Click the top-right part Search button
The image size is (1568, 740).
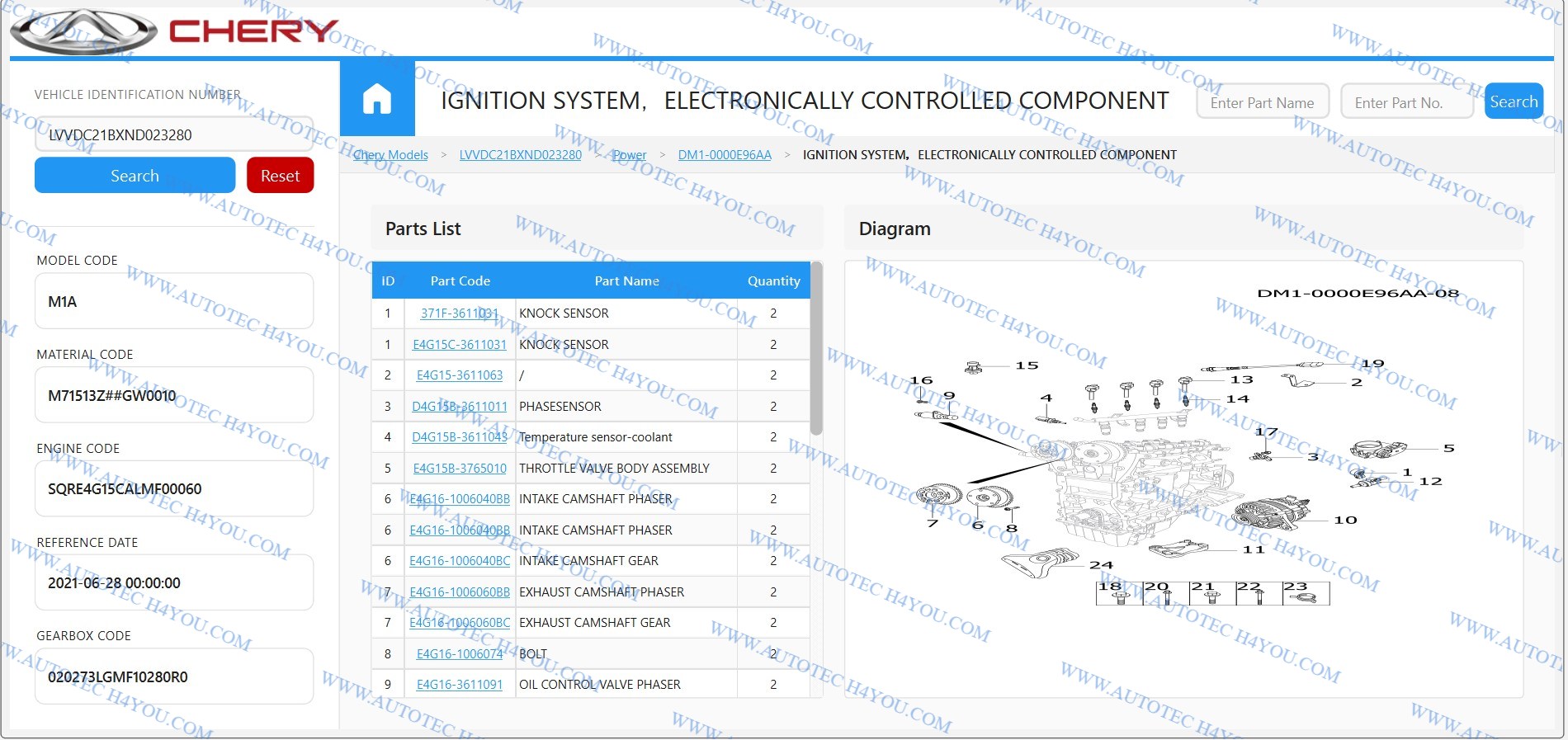click(x=1513, y=101)
